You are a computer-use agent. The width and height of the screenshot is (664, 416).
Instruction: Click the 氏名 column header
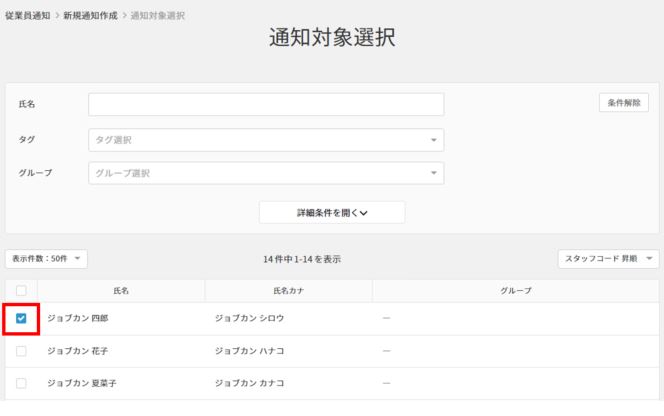(121, 290)
